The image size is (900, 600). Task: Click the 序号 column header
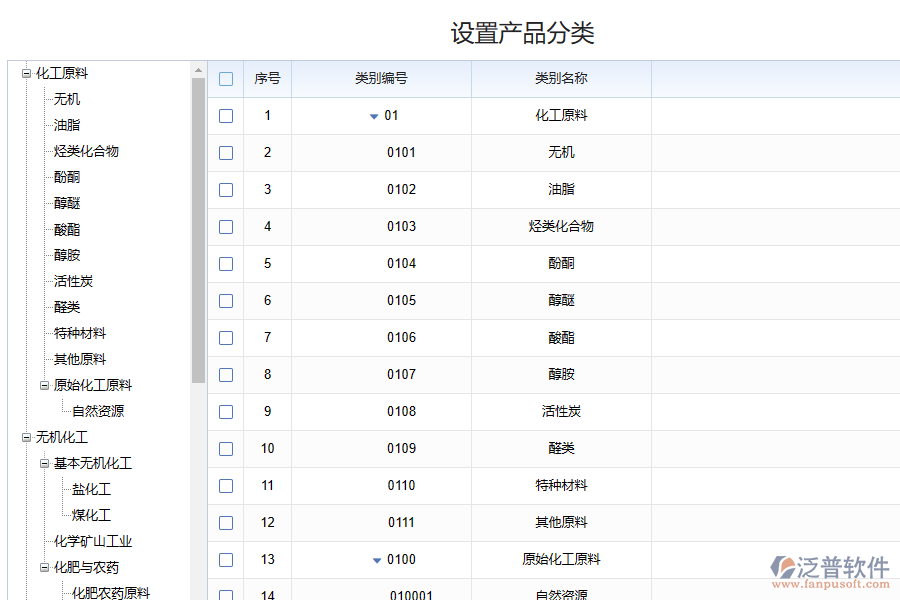click(267, 79)
